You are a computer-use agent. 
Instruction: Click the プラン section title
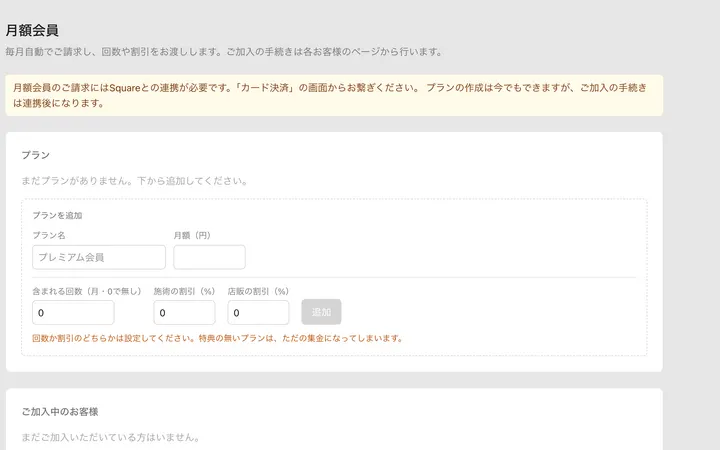pyautogui.click(x=36, y=155)
